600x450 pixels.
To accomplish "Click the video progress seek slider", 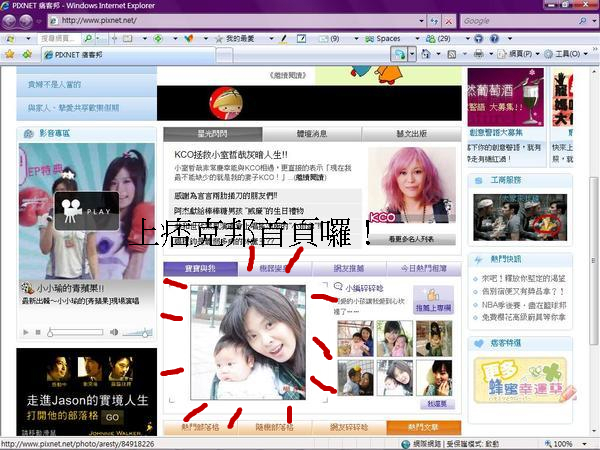I will [75, 332].
